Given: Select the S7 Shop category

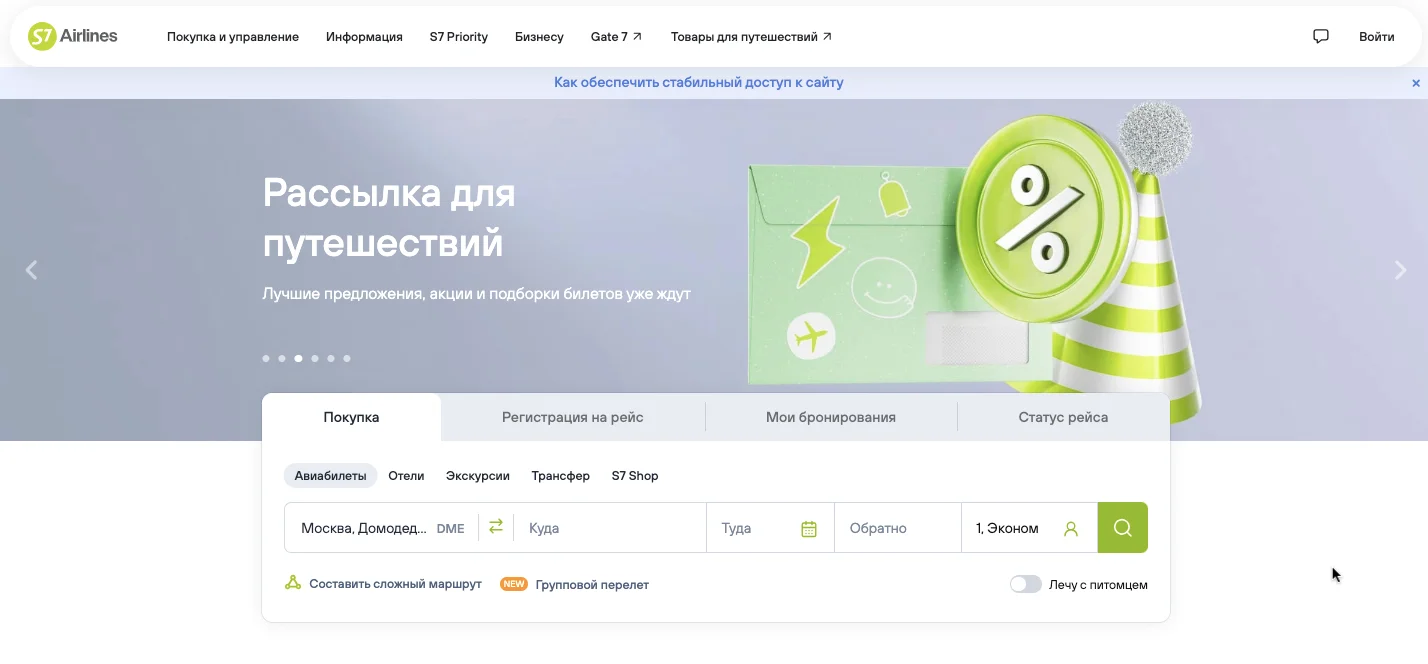Looking at the screenshot, I should 635,476.
